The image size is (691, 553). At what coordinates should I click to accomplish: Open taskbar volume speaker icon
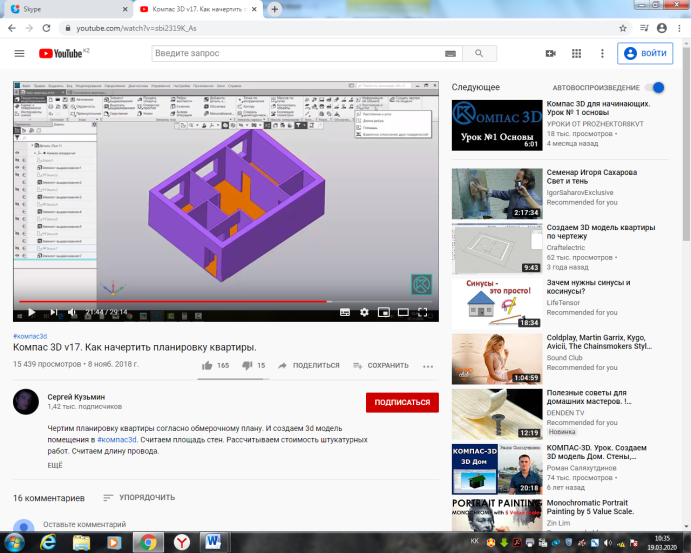click(x=608, y=542)
